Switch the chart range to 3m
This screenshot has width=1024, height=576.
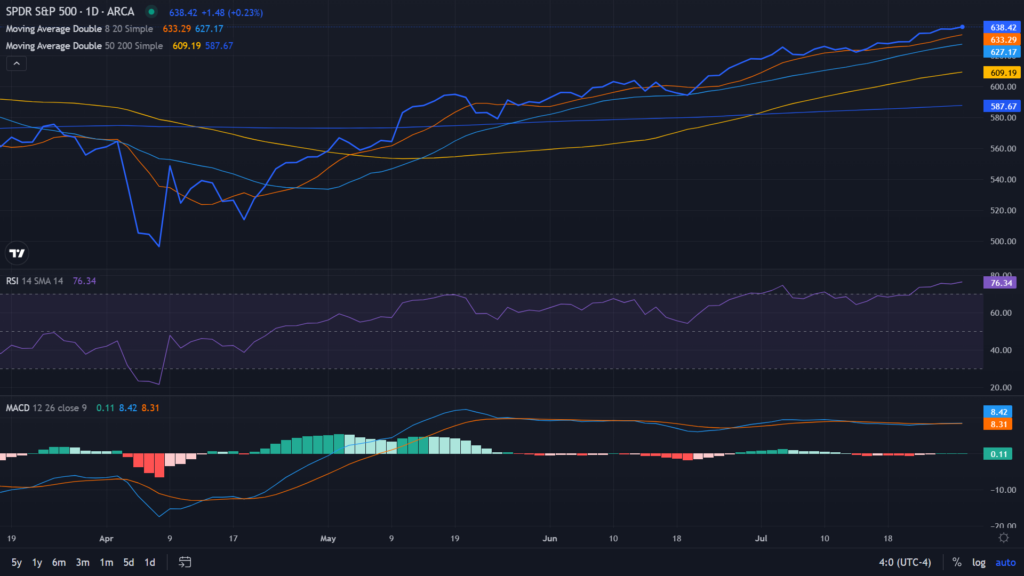pos(82,562)
